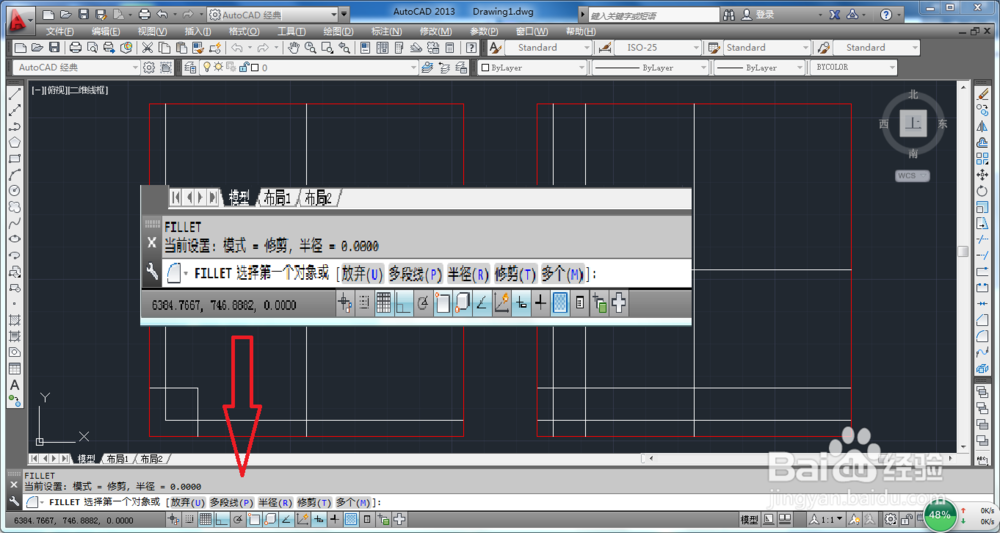Expand the quick access toolbar customize arrow

[344, 15]
